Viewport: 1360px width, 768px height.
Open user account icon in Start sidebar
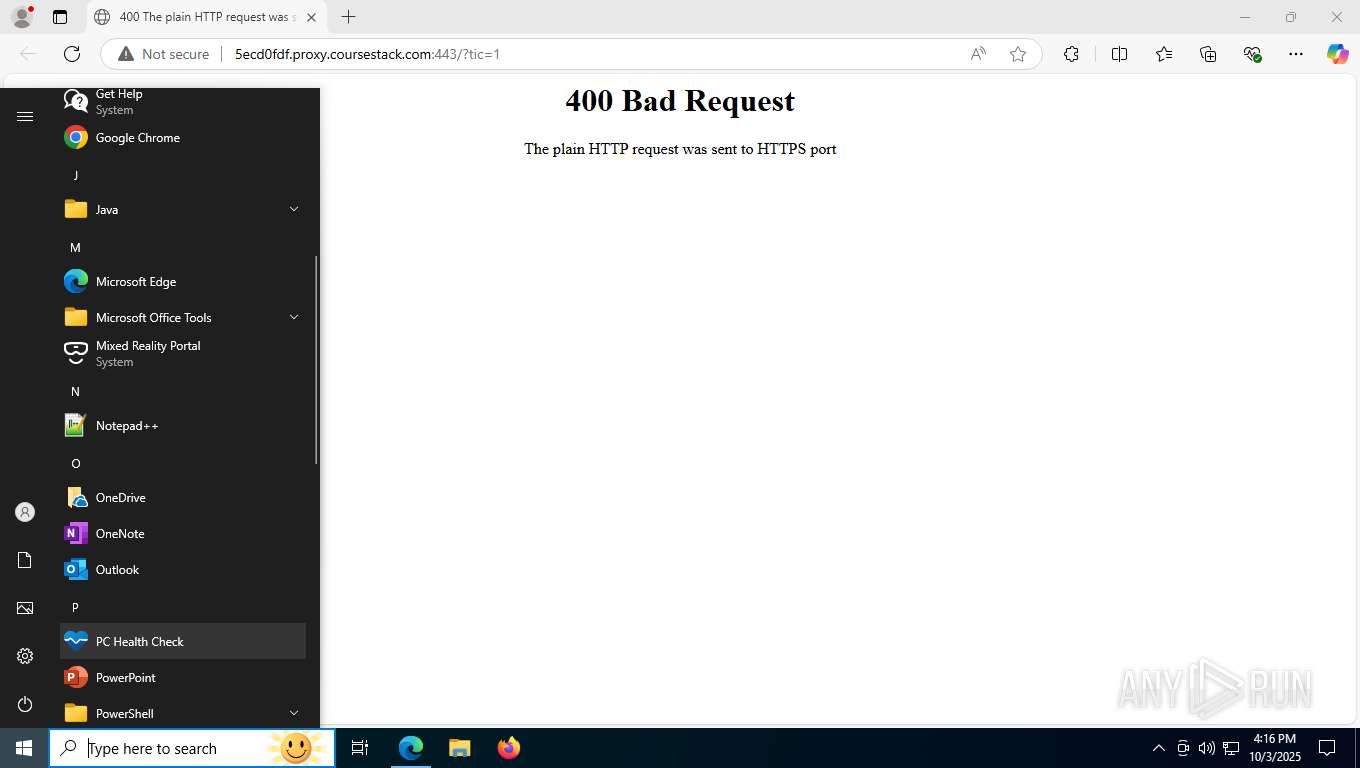click(x=25, y=512)
